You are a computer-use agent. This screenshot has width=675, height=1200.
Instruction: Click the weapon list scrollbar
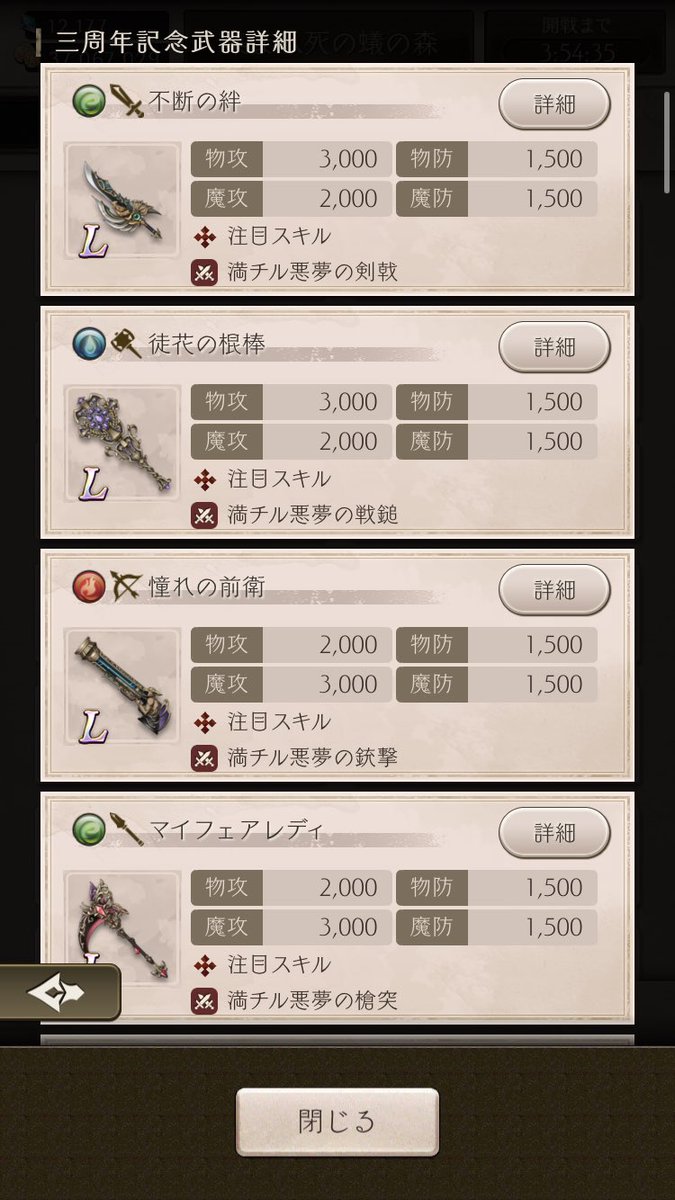(x=668, y=143)
